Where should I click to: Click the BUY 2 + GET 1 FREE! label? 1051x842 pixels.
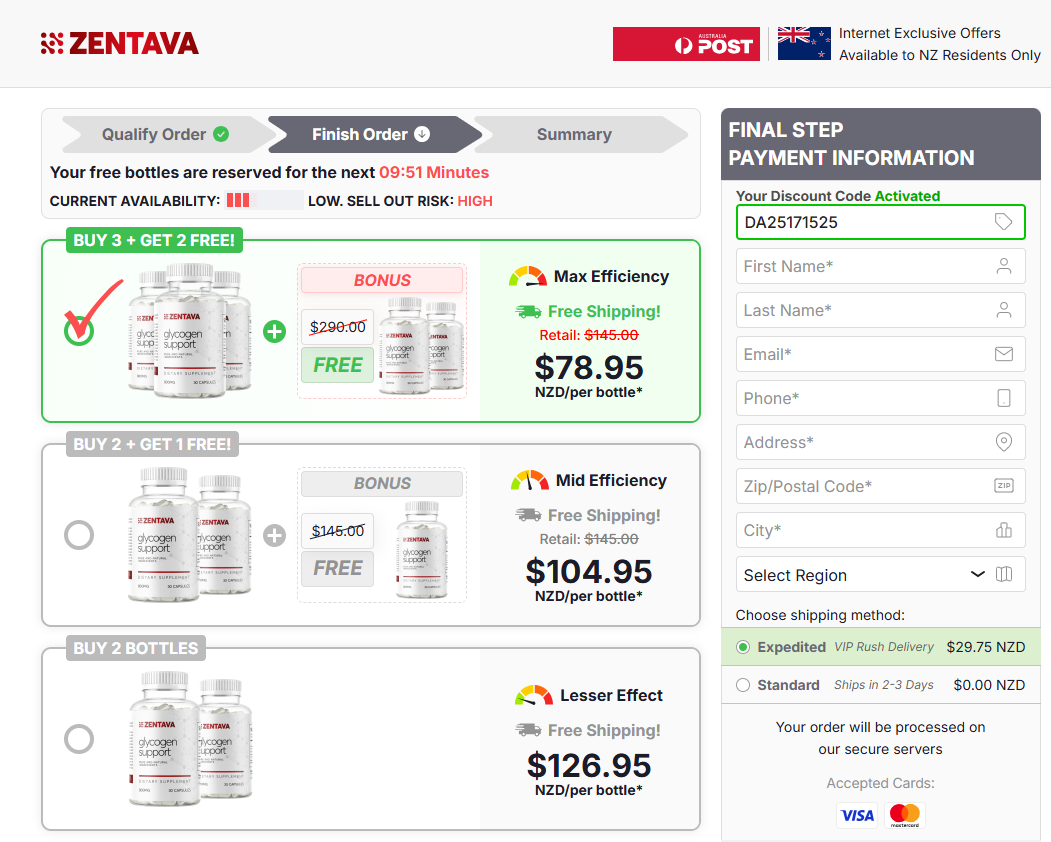(x=152, y=444)
